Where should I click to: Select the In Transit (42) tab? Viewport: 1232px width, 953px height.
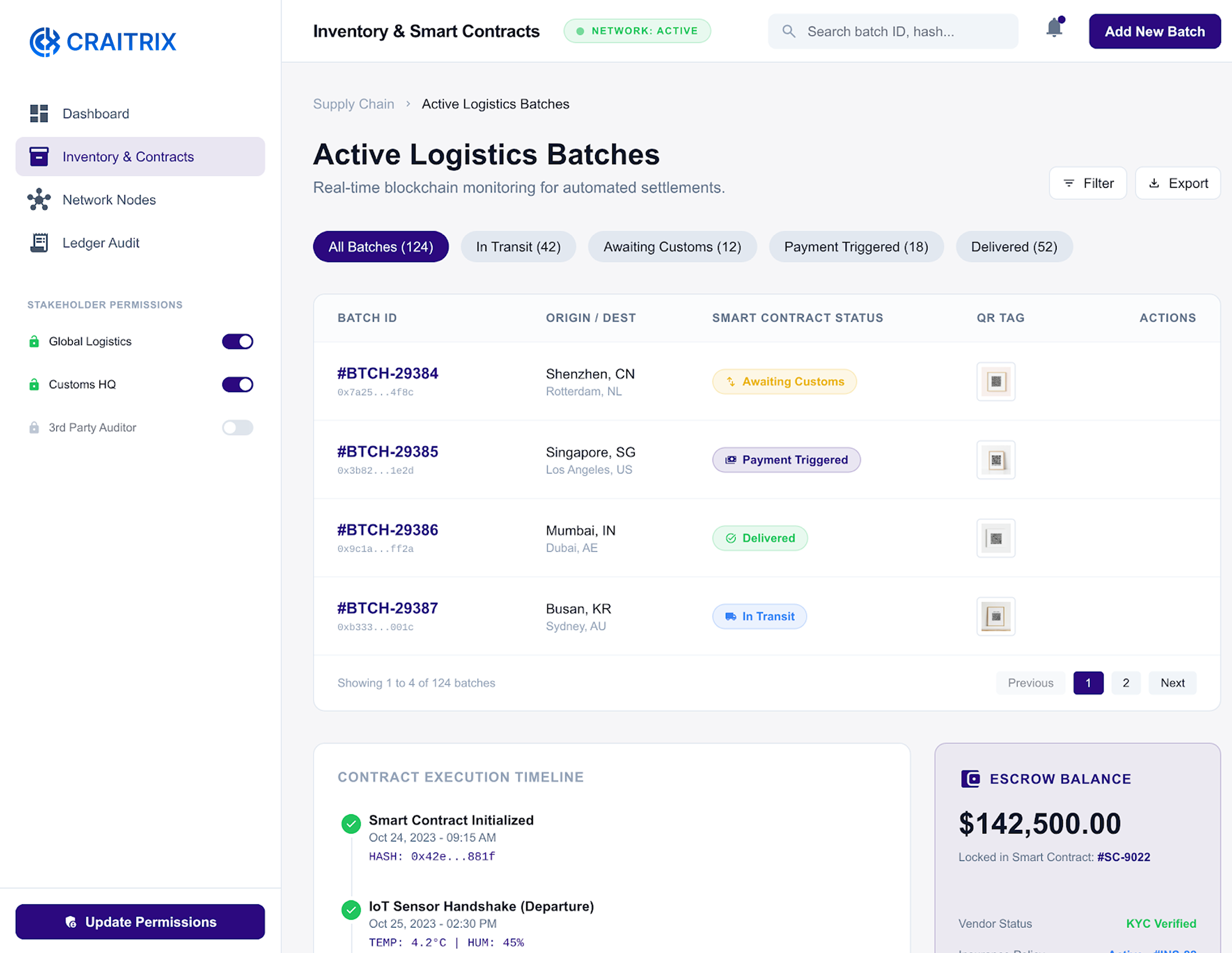[518, 247]
